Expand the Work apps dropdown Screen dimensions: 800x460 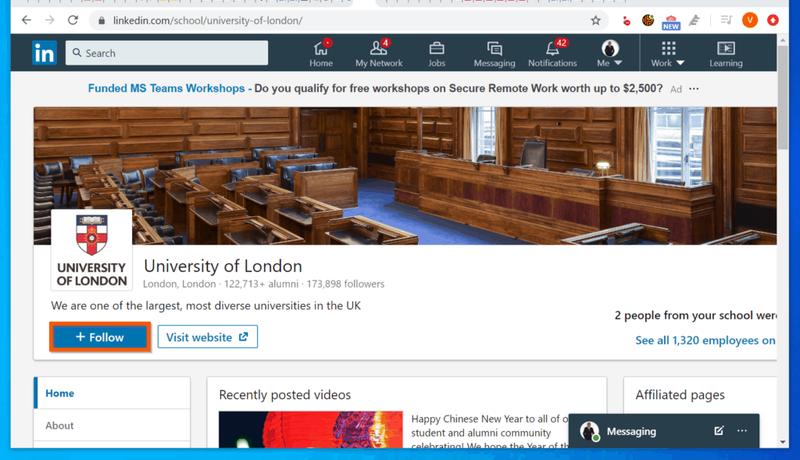click(668, 54)
